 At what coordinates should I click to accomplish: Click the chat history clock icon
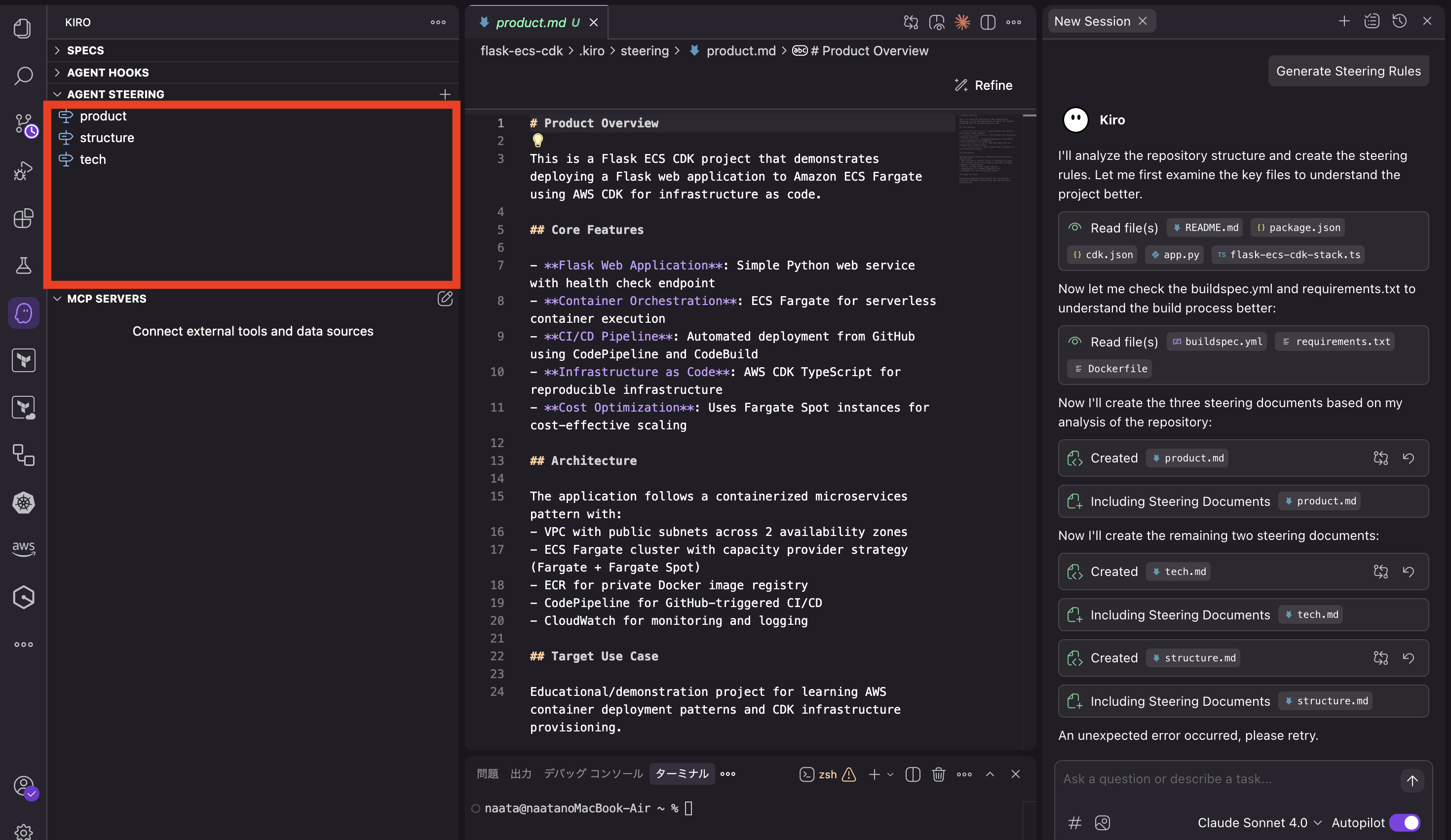(x=1399, y=21)
